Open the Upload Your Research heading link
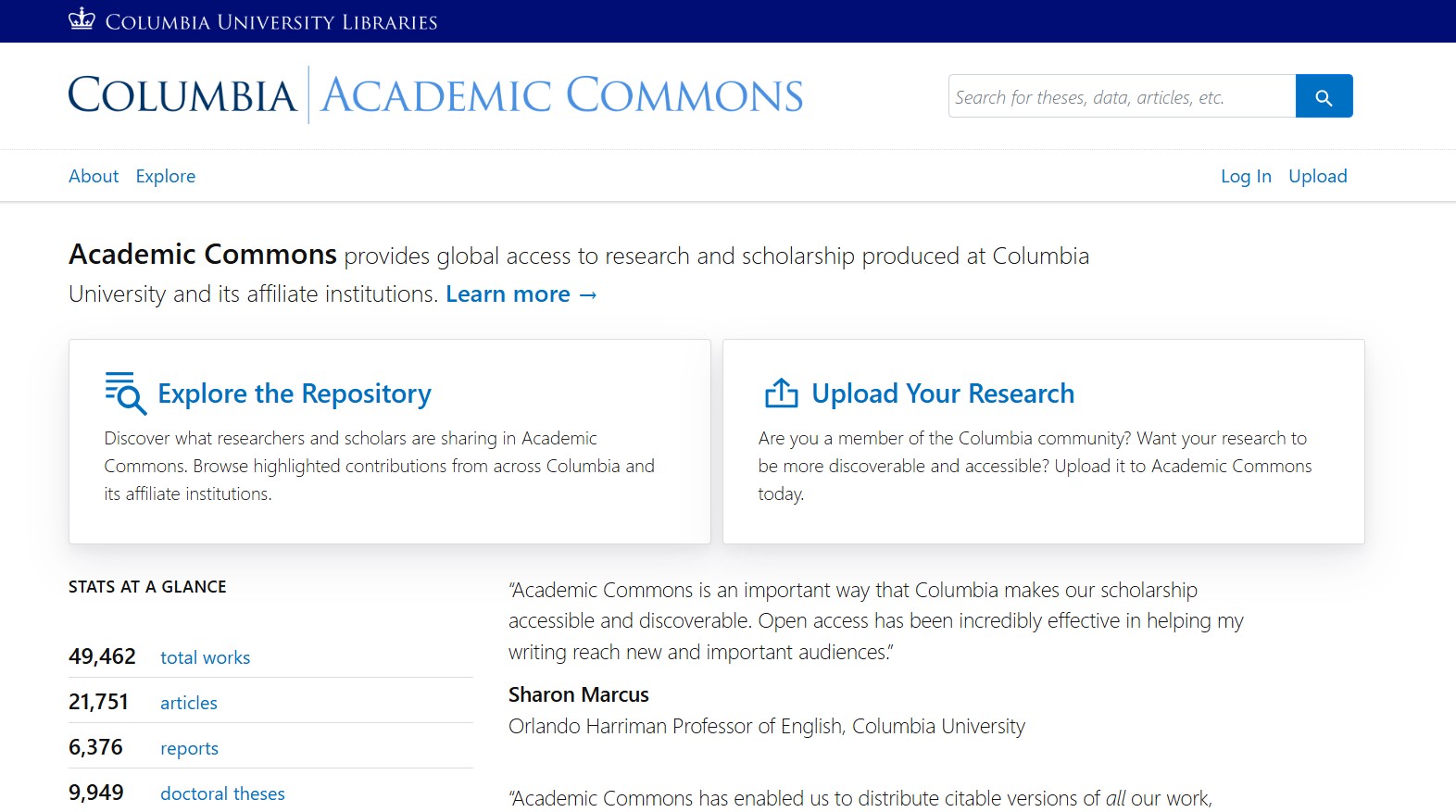This screenshot has width=1456, height=812. (943, 394)
